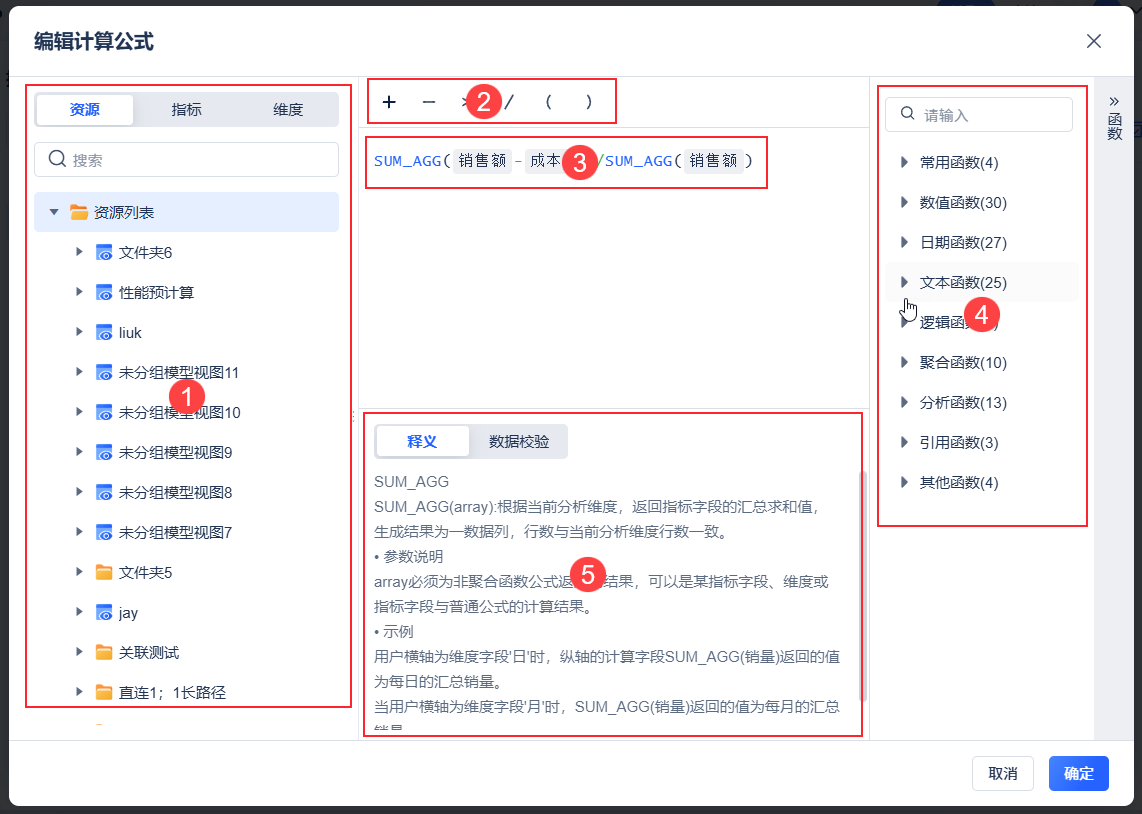Expand the 文件夹5 folder node
Image resolution: width=1142 pixels, height=814 pixels.
(x=79, y=572)
